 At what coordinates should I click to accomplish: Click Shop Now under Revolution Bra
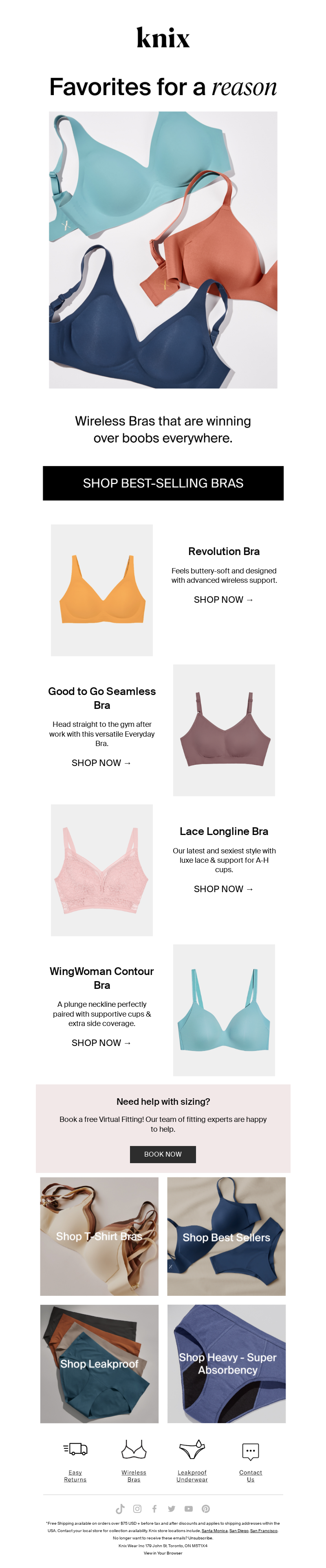(224, 599)
